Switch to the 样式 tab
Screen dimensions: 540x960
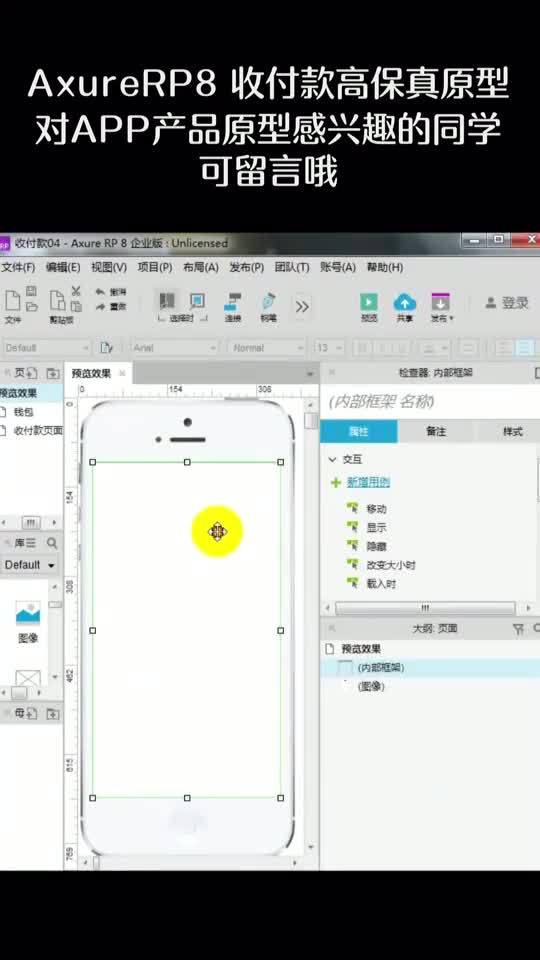(x=512, y=432)
